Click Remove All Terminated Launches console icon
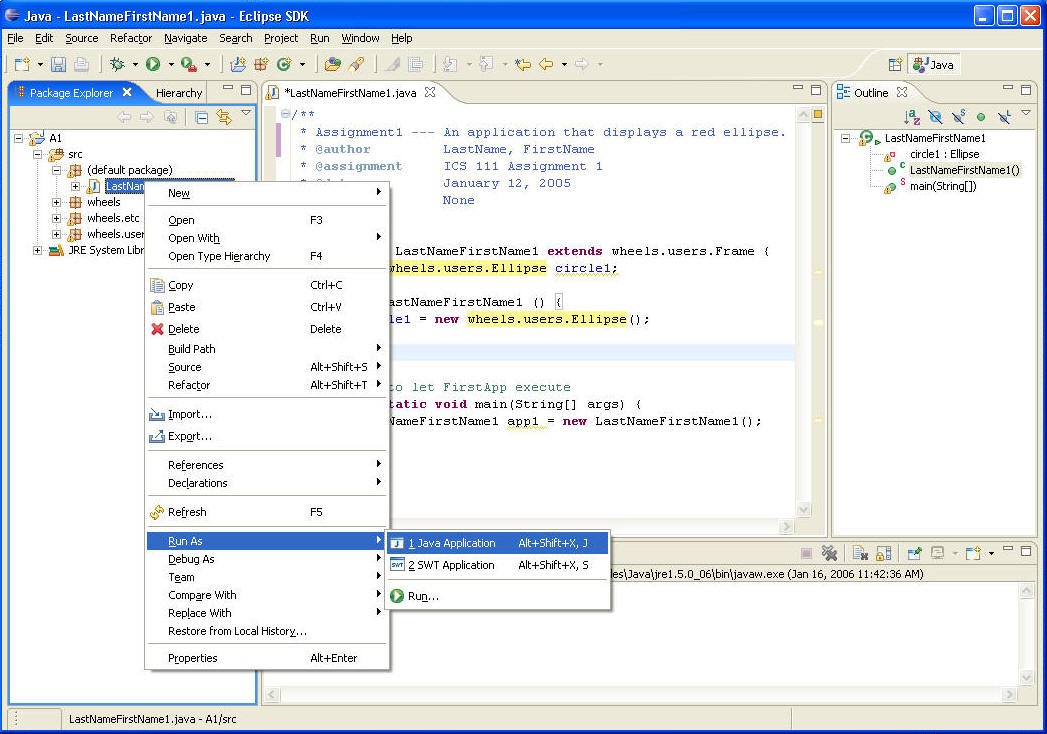Viewport: 1047px width, 734px height. [829, 553]
